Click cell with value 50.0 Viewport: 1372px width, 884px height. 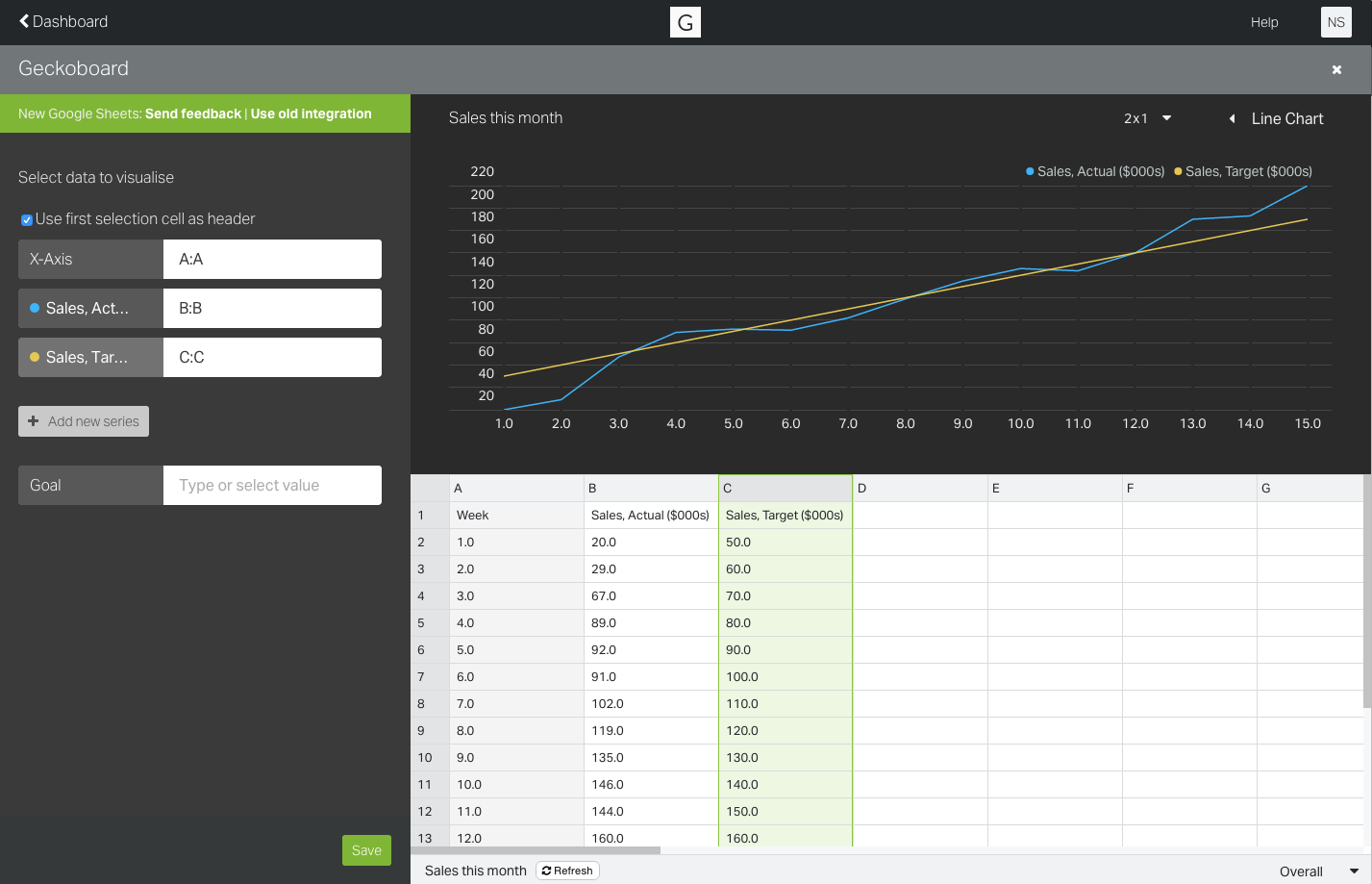point(786,543)
